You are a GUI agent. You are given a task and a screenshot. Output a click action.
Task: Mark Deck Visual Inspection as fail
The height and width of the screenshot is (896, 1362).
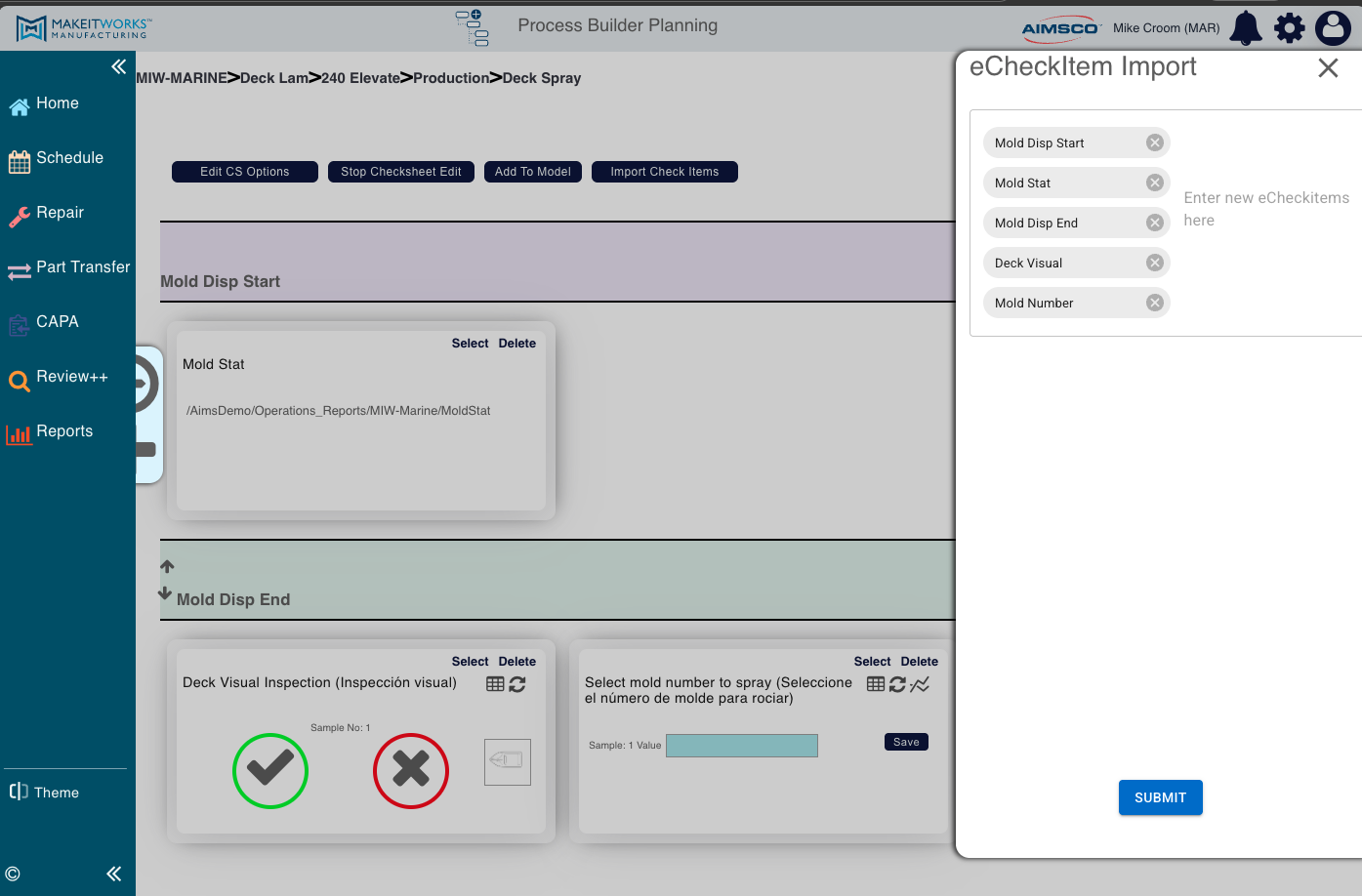(411, 771)
